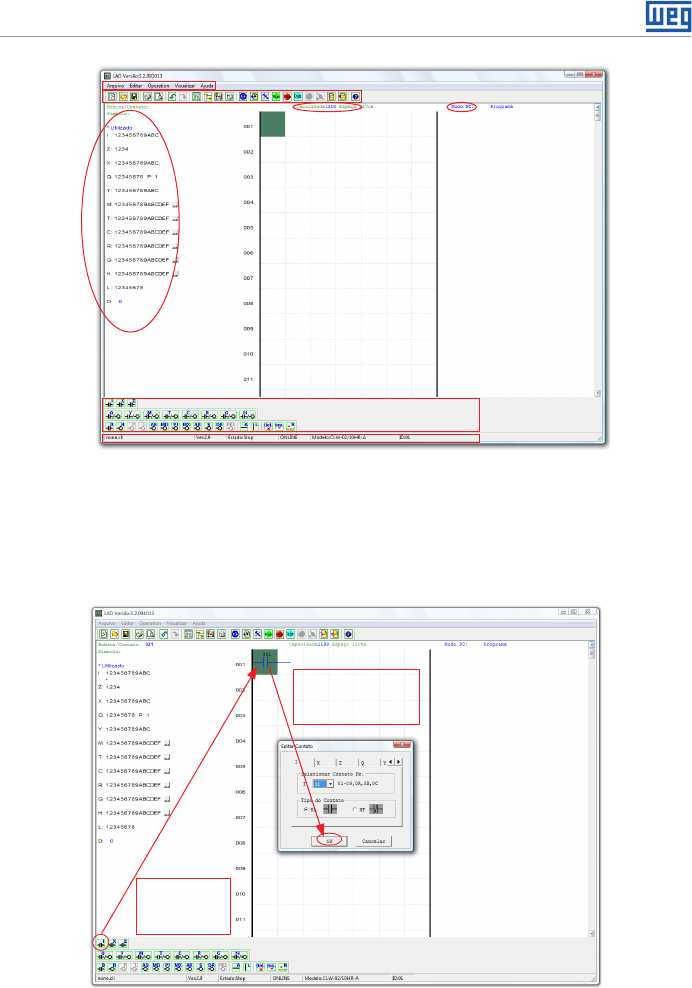This screenshot has height=988, width=692.
Task: Click Undo arrow icon in upper window toolbar
Action: 172,96
